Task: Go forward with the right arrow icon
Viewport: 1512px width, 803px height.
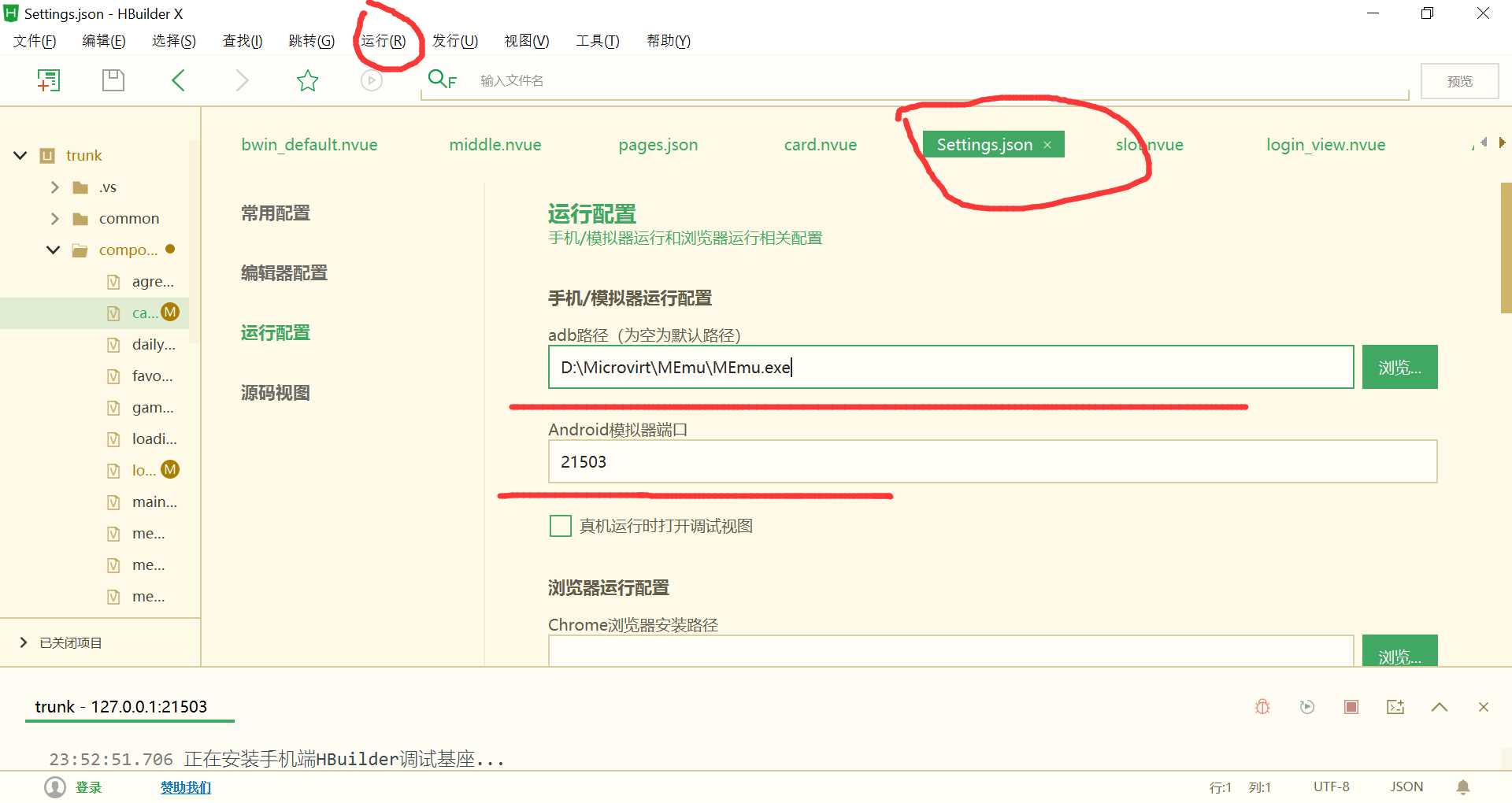Action: [x=242, y=80]
